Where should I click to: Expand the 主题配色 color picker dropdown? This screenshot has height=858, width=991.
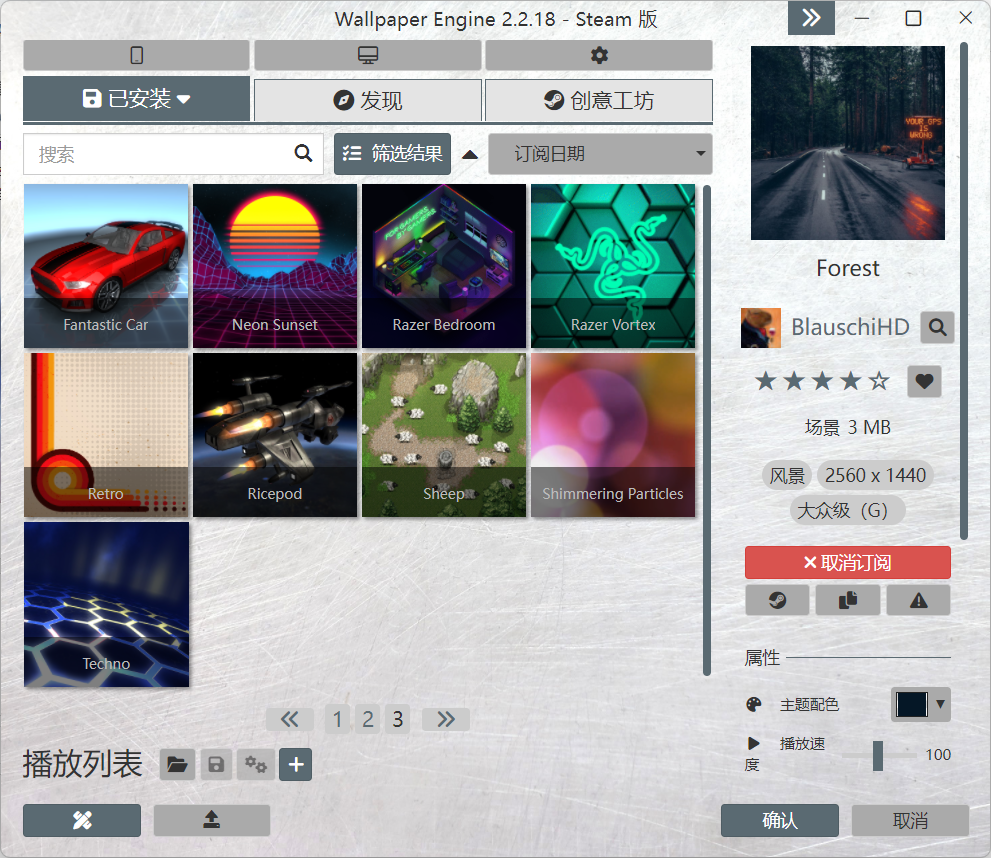click(x=920, y=704)
